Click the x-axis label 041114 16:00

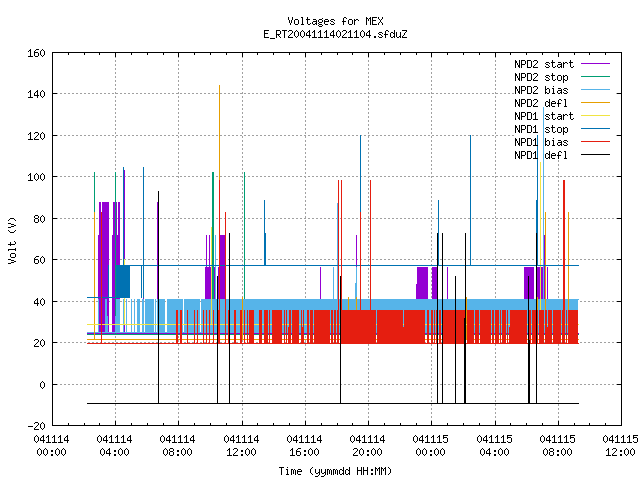click(x=304, y=446)
